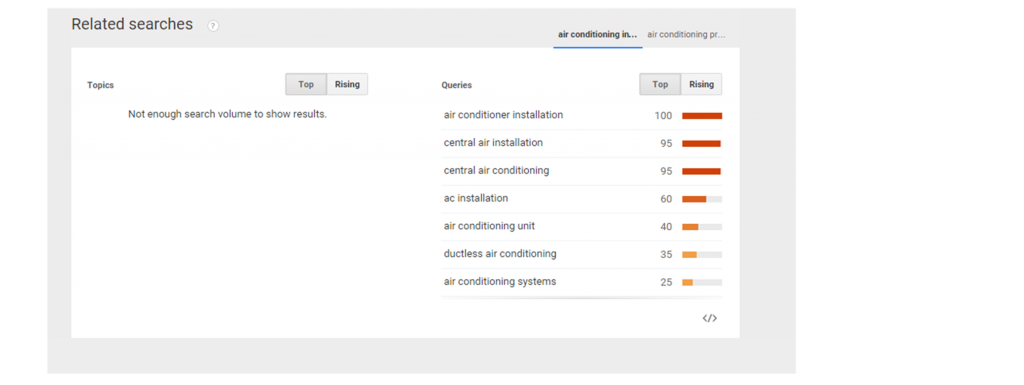Click the help question mark icon
The image size is (1024, 385).
pos(213,26)
